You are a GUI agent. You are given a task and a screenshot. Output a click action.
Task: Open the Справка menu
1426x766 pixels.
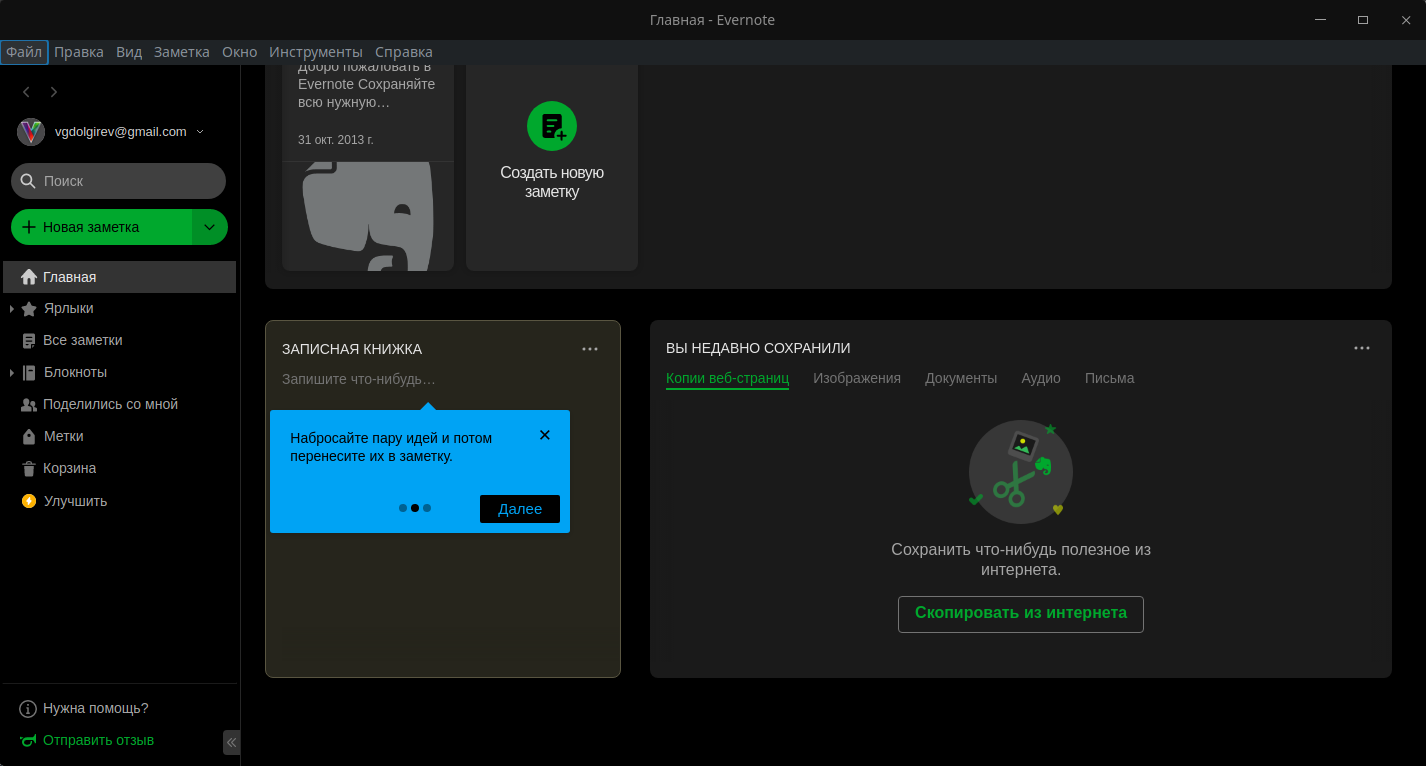point(404,52)
